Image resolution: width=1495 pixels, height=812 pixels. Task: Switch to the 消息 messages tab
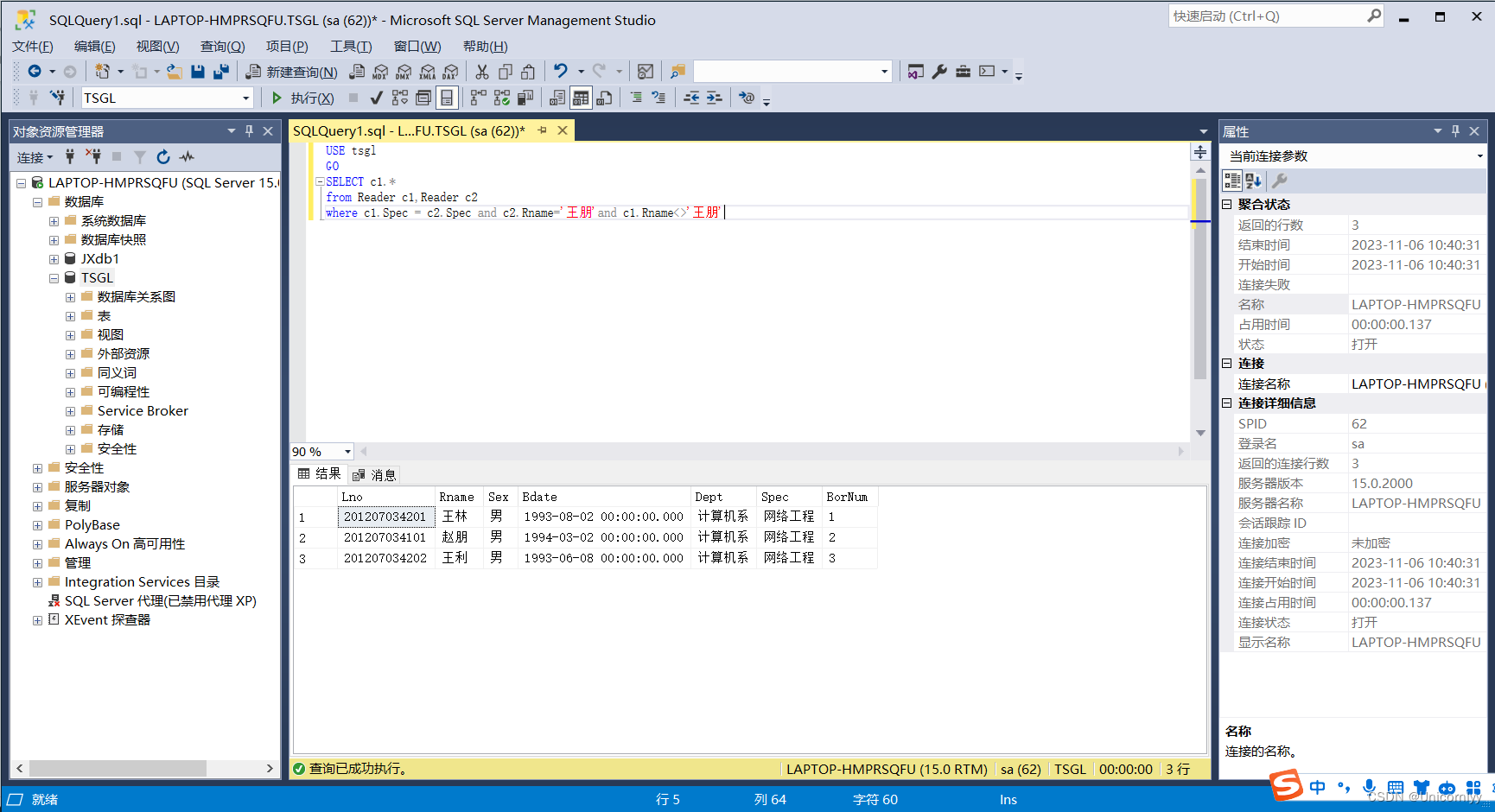(374, 475)
